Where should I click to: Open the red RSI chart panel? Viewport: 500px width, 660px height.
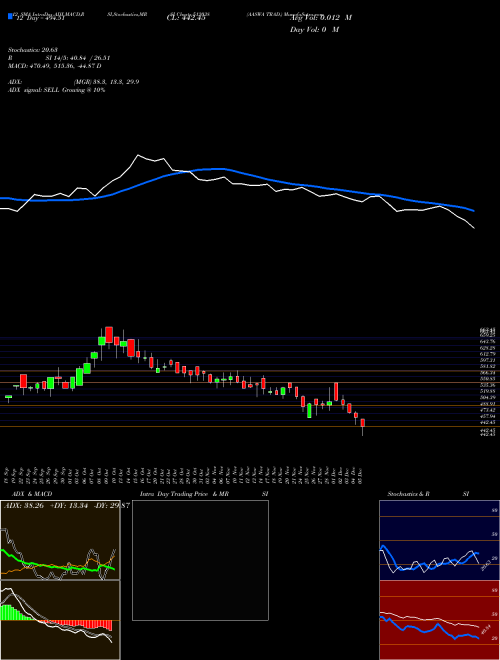439,620
